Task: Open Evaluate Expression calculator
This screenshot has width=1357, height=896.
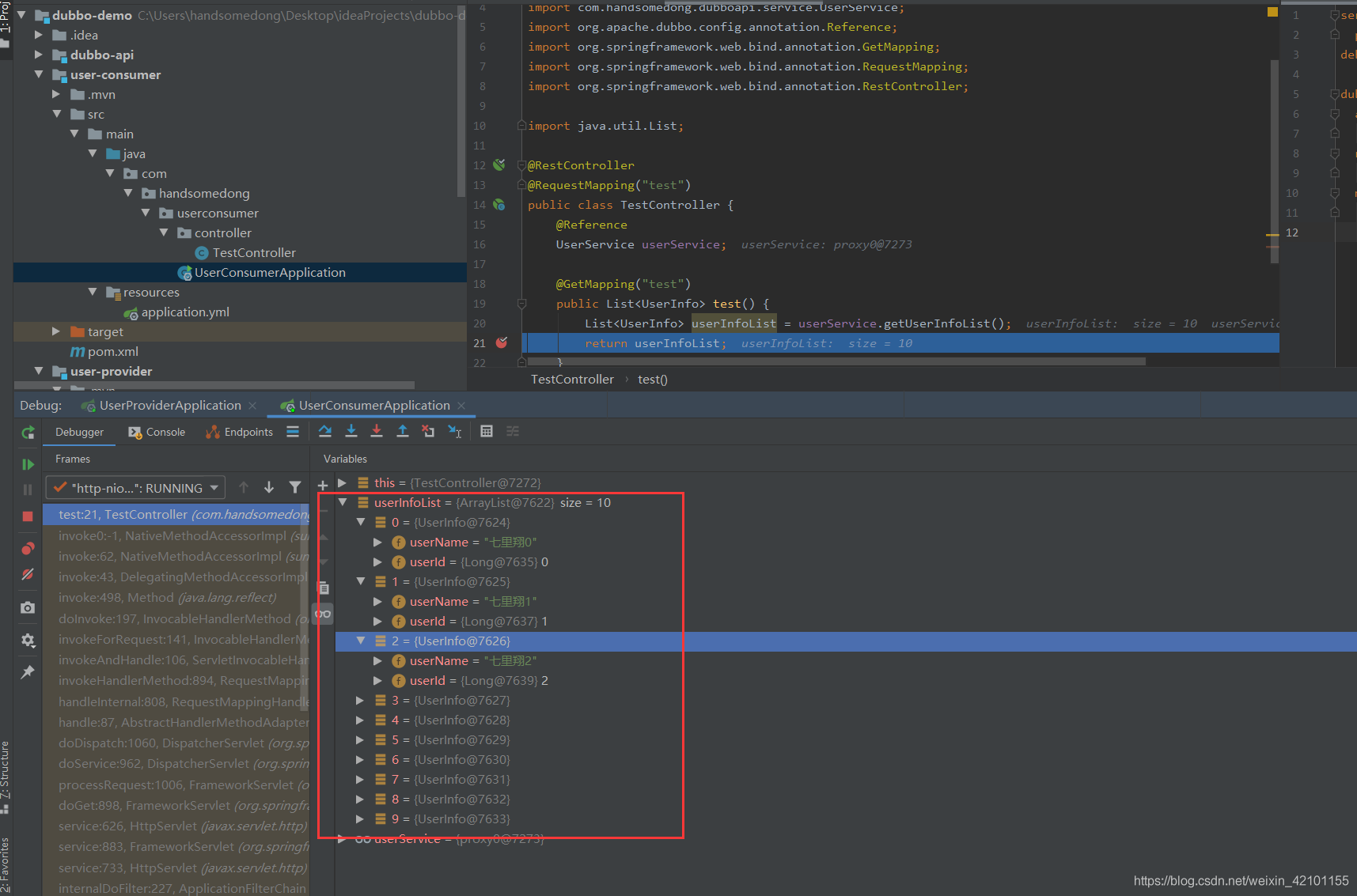Action: (487, 431)
